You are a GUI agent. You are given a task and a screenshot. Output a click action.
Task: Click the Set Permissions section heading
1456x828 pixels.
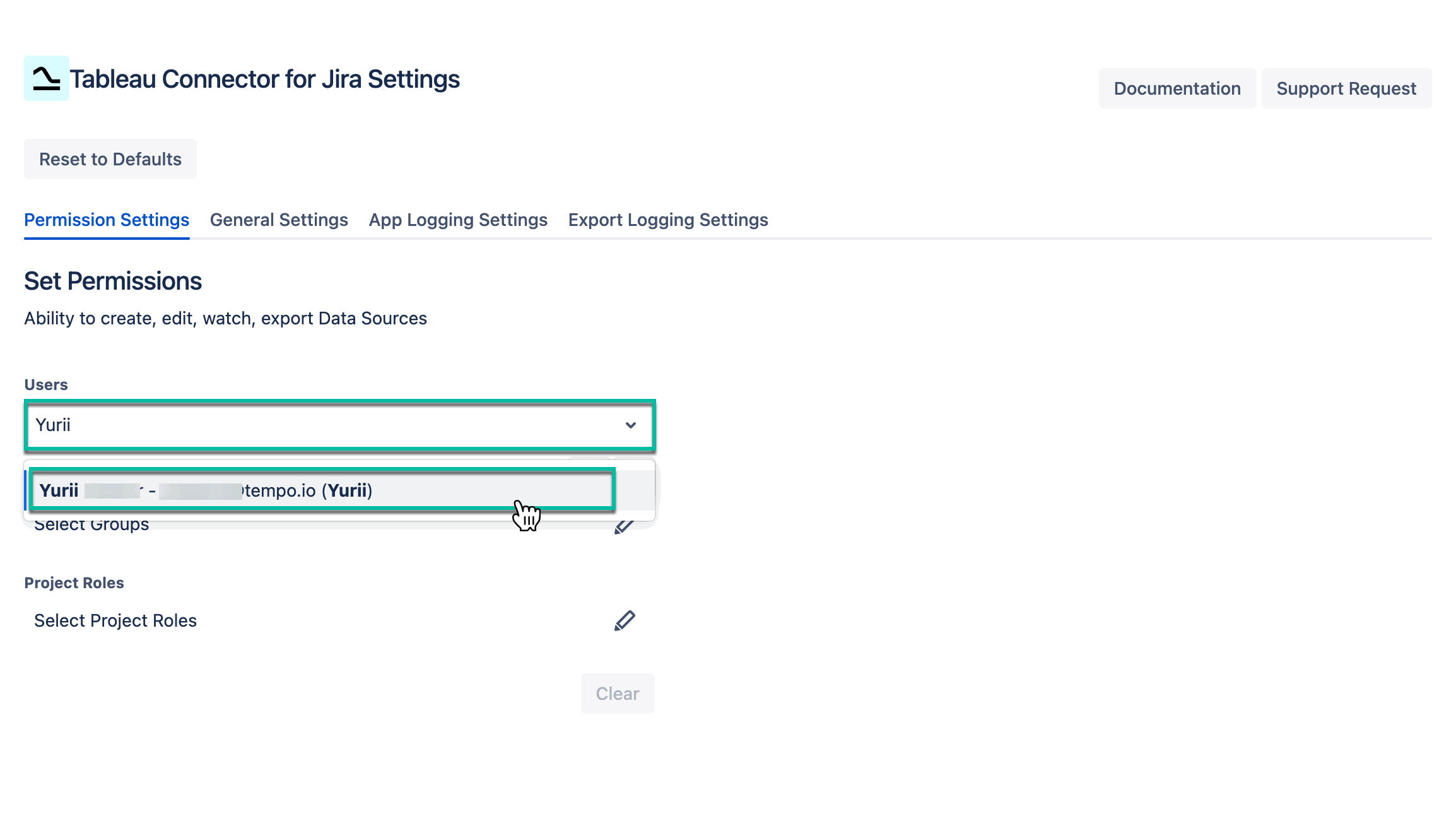[112, 281]
